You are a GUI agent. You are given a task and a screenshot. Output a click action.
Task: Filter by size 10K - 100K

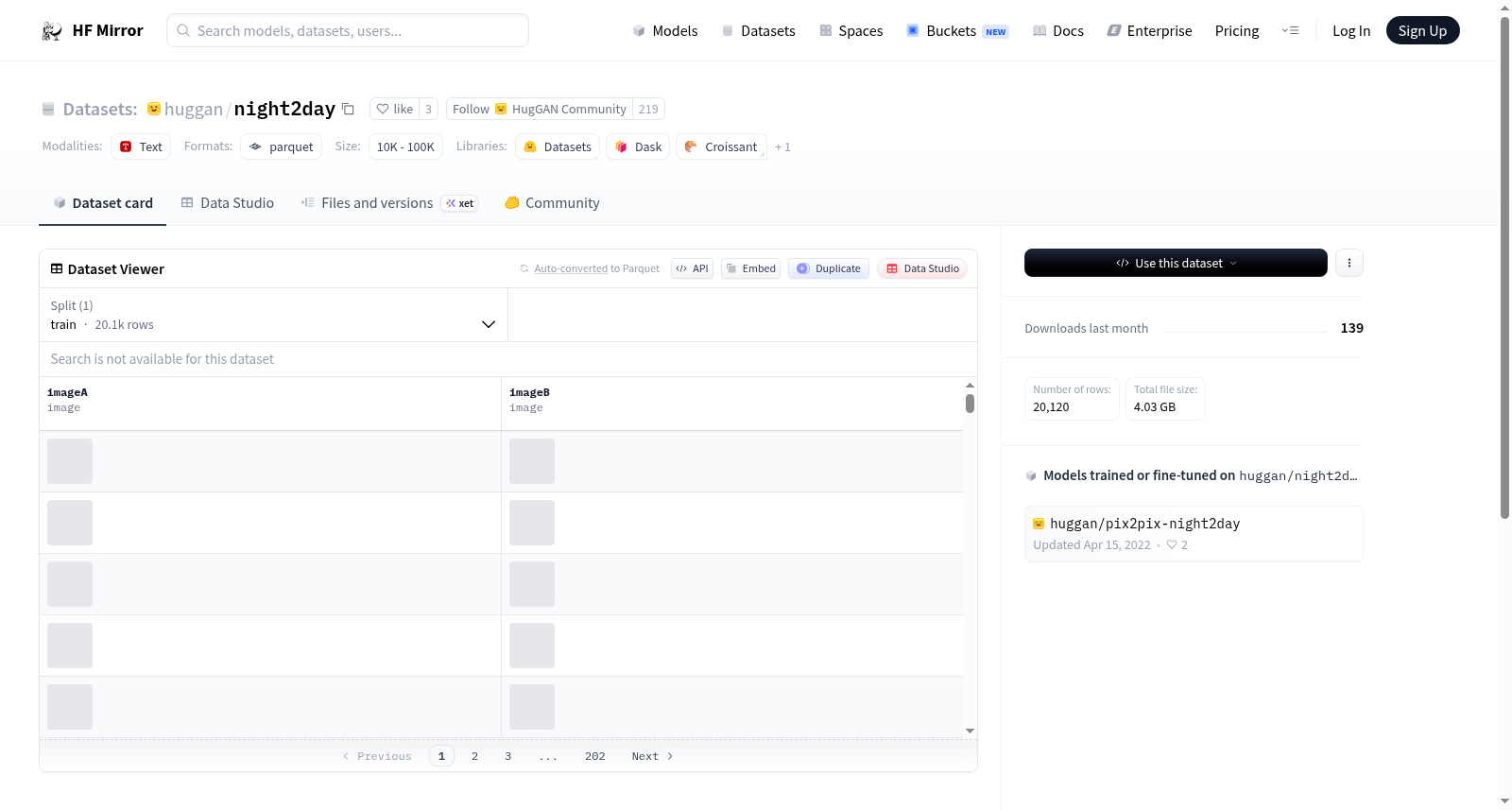[405, 146]
